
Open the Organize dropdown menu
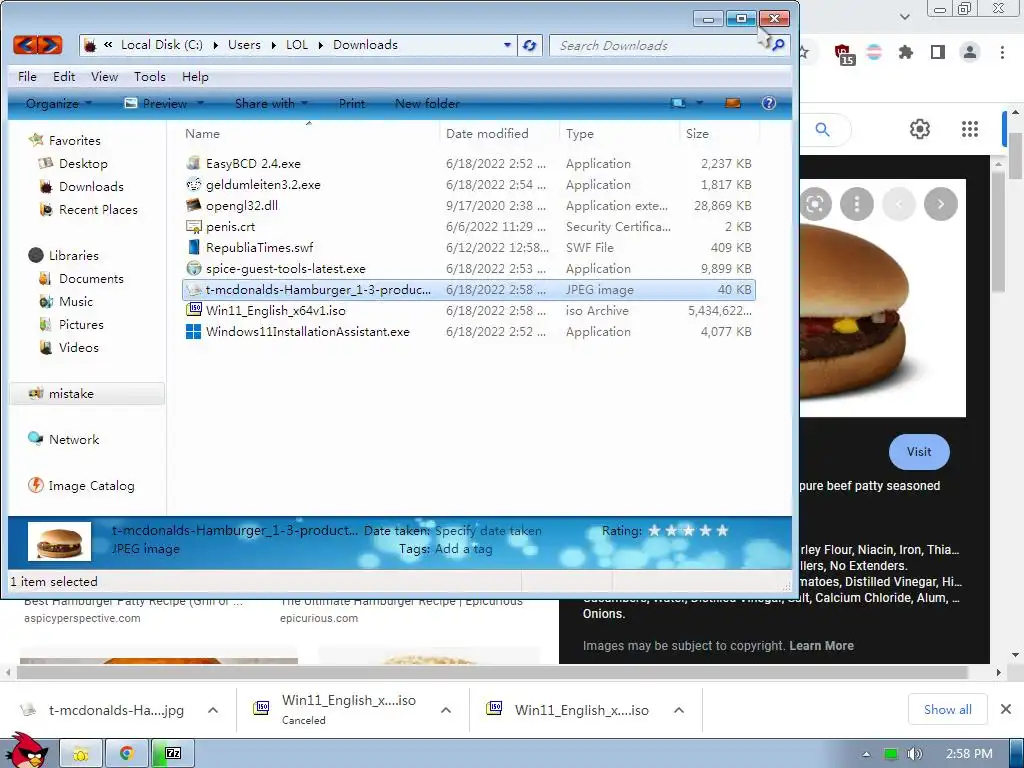point(59,103)
